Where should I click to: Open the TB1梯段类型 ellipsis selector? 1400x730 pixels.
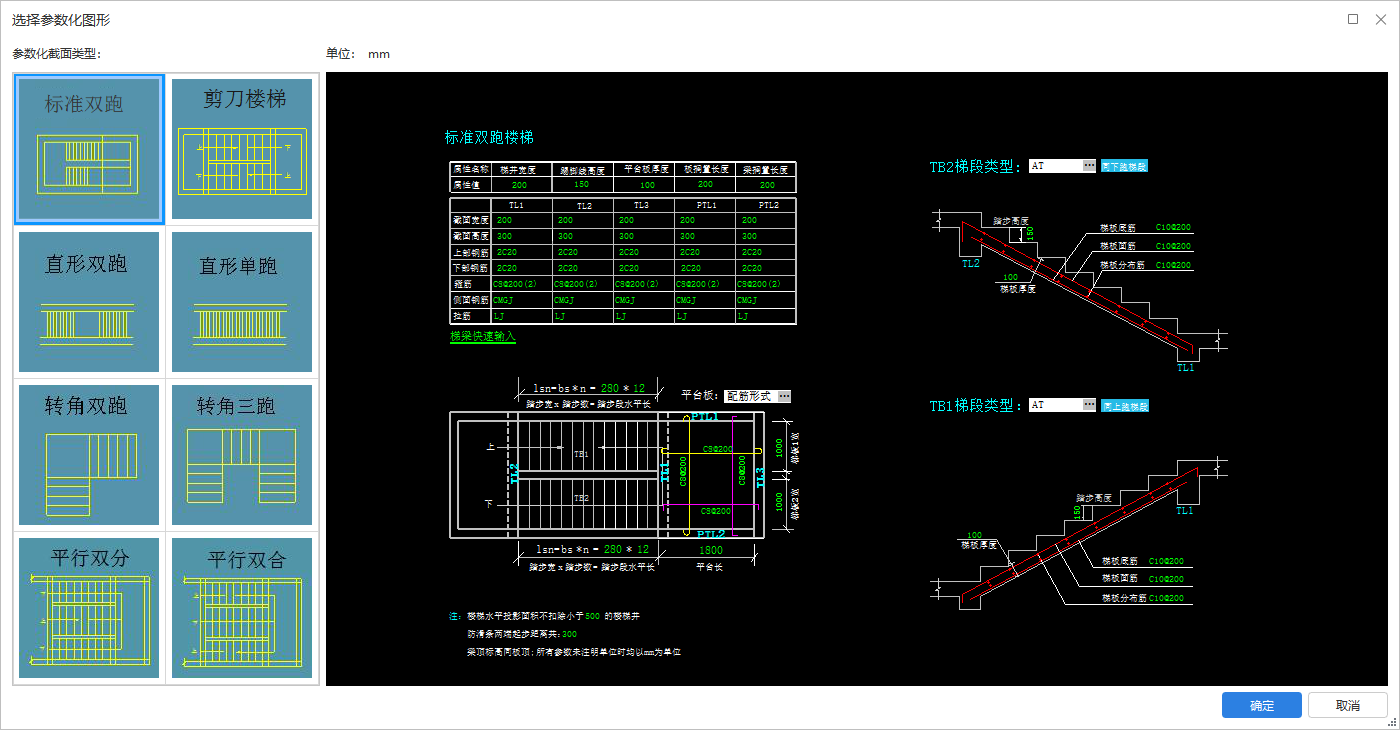(1089, 405)
